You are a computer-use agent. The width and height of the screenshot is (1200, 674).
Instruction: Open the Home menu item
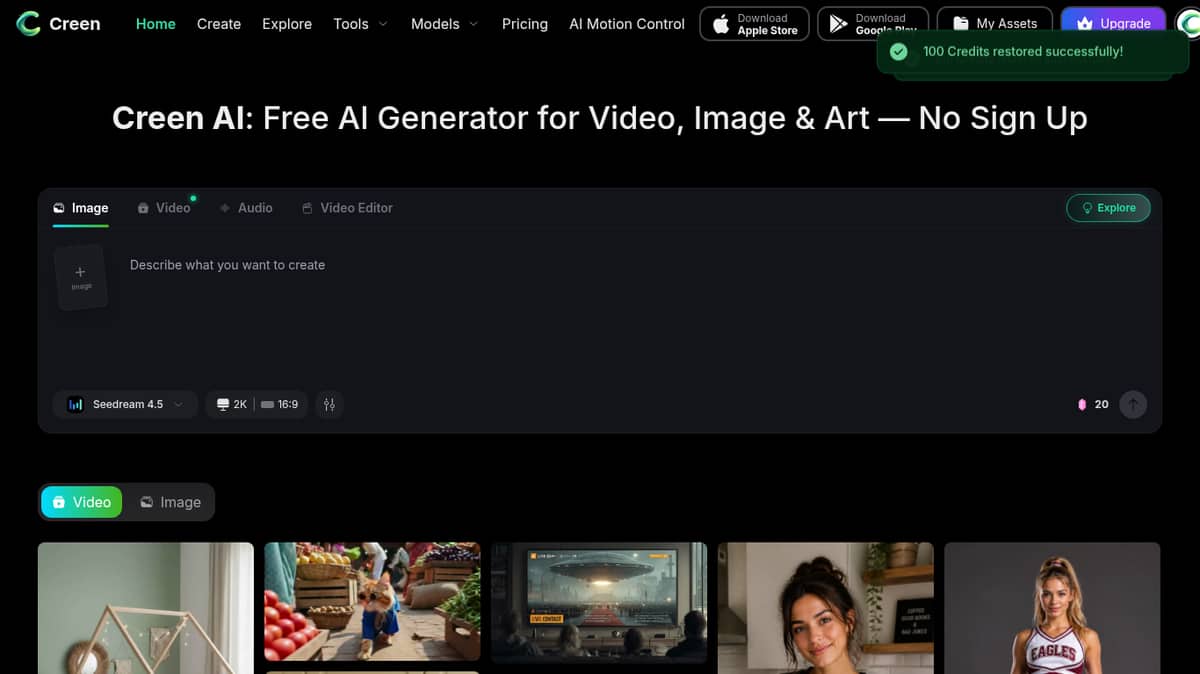(x=155, y=24)
